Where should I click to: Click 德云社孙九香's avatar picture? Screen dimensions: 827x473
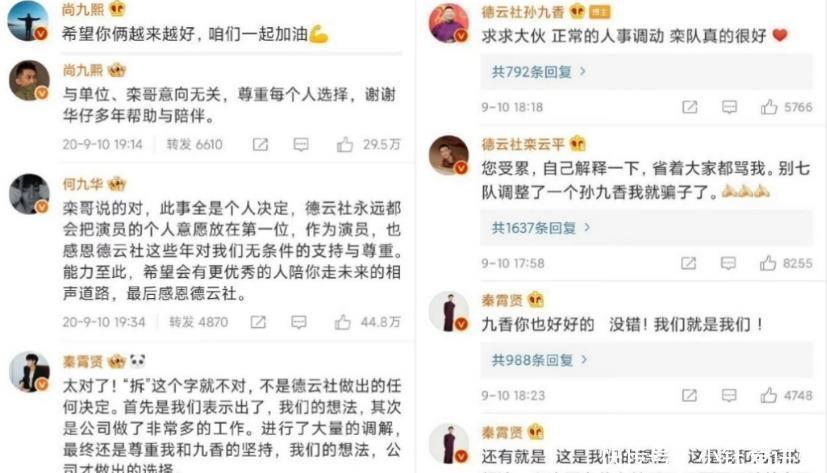point(448,23)
